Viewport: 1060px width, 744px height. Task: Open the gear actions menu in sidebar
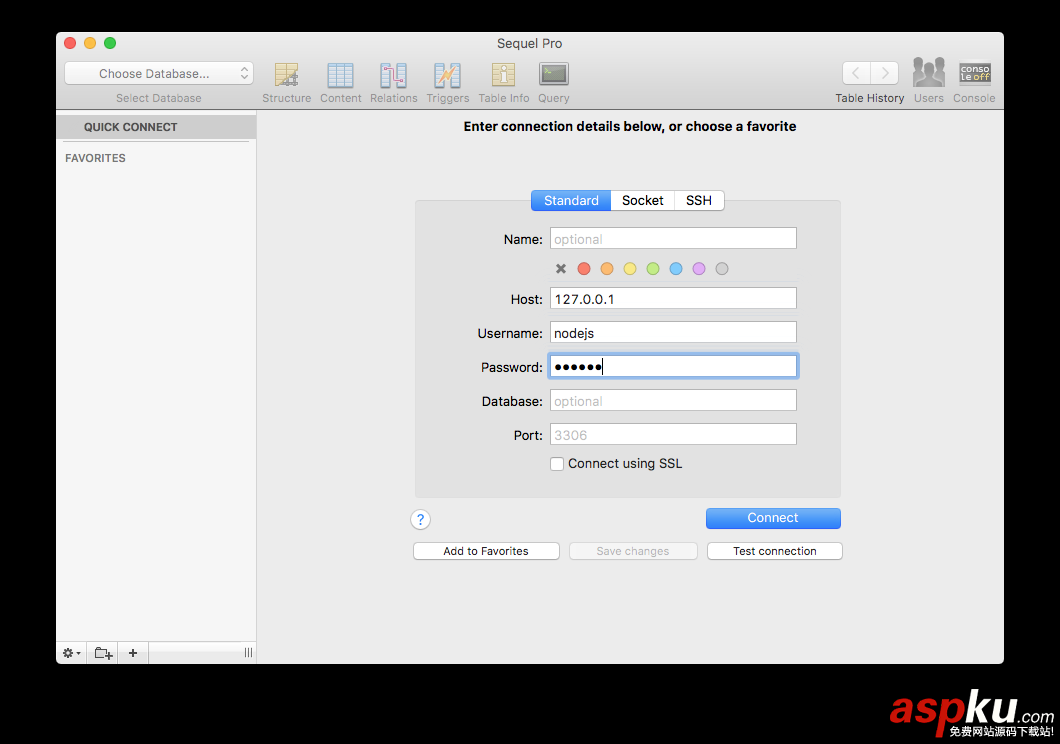click(x=71, y=653)
